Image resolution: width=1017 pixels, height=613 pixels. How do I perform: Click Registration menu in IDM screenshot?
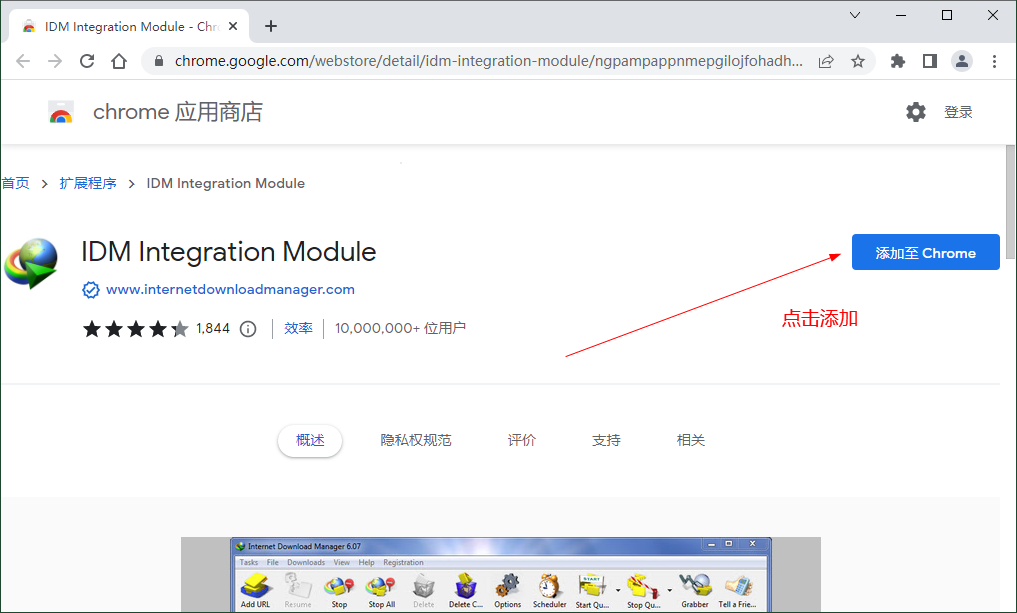[x=403, y=562]
